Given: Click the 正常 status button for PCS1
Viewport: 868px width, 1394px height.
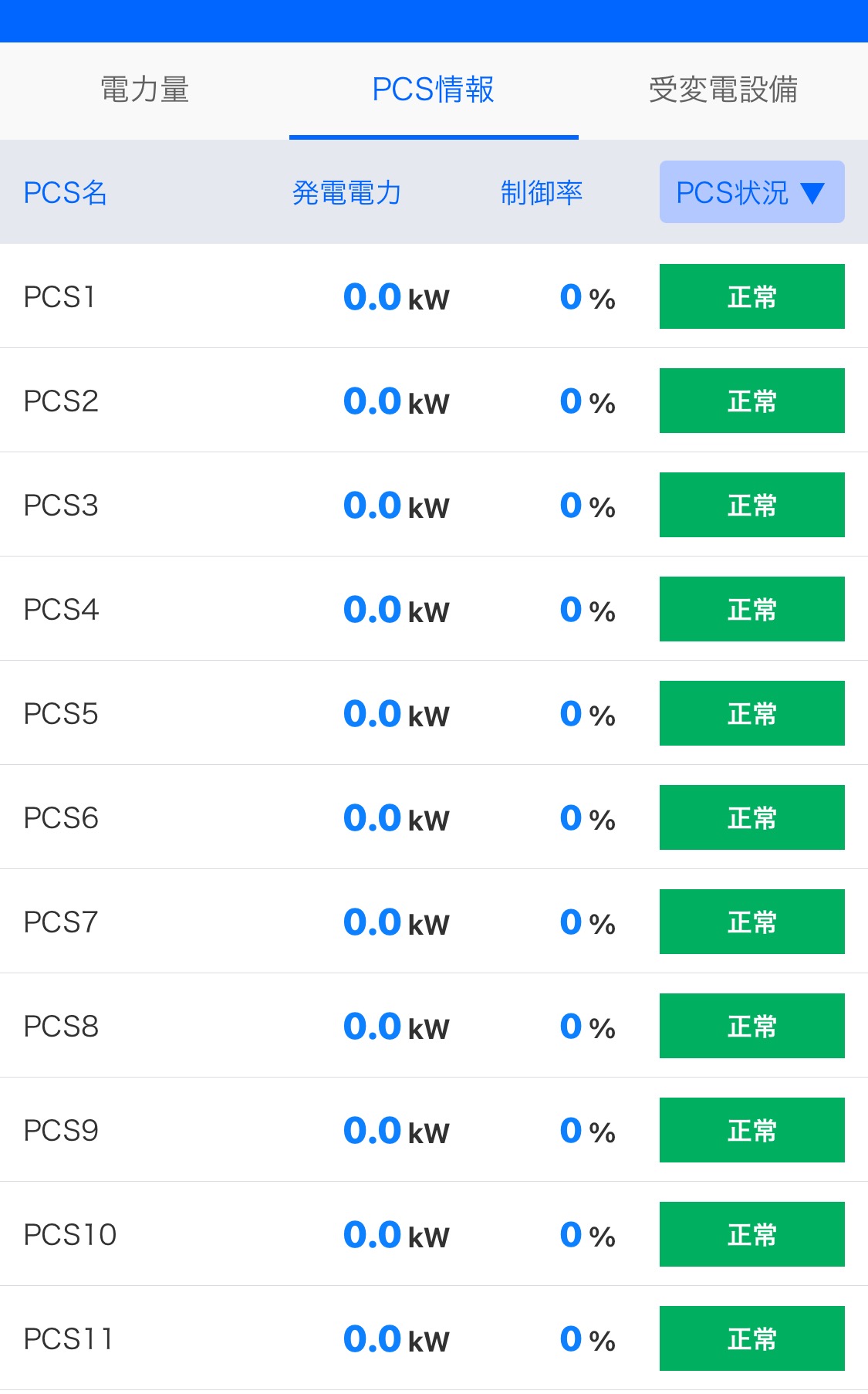Looking at the screenshot, I should pos(751,296).
